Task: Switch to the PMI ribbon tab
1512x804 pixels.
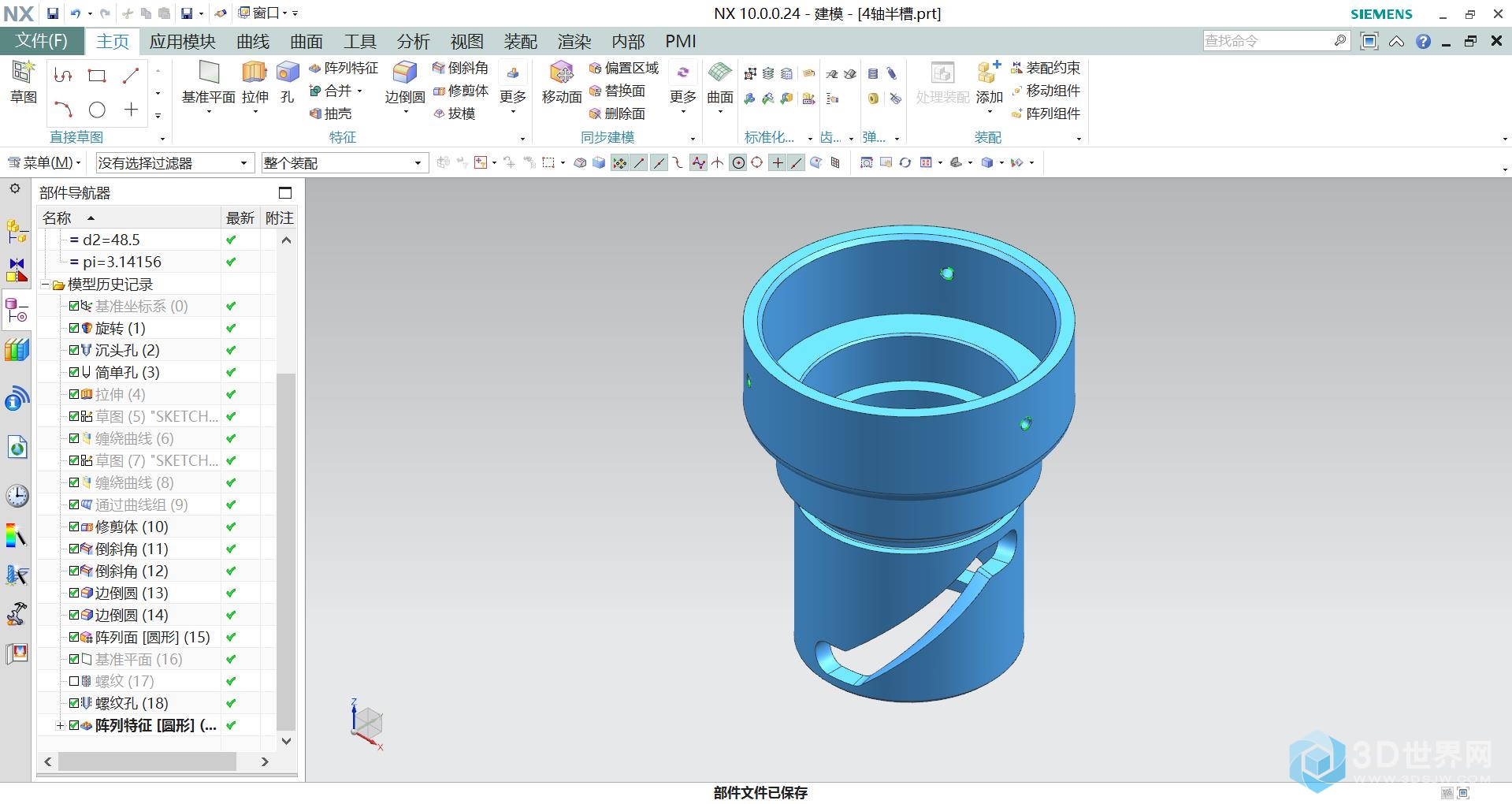Action: [681, 42]
